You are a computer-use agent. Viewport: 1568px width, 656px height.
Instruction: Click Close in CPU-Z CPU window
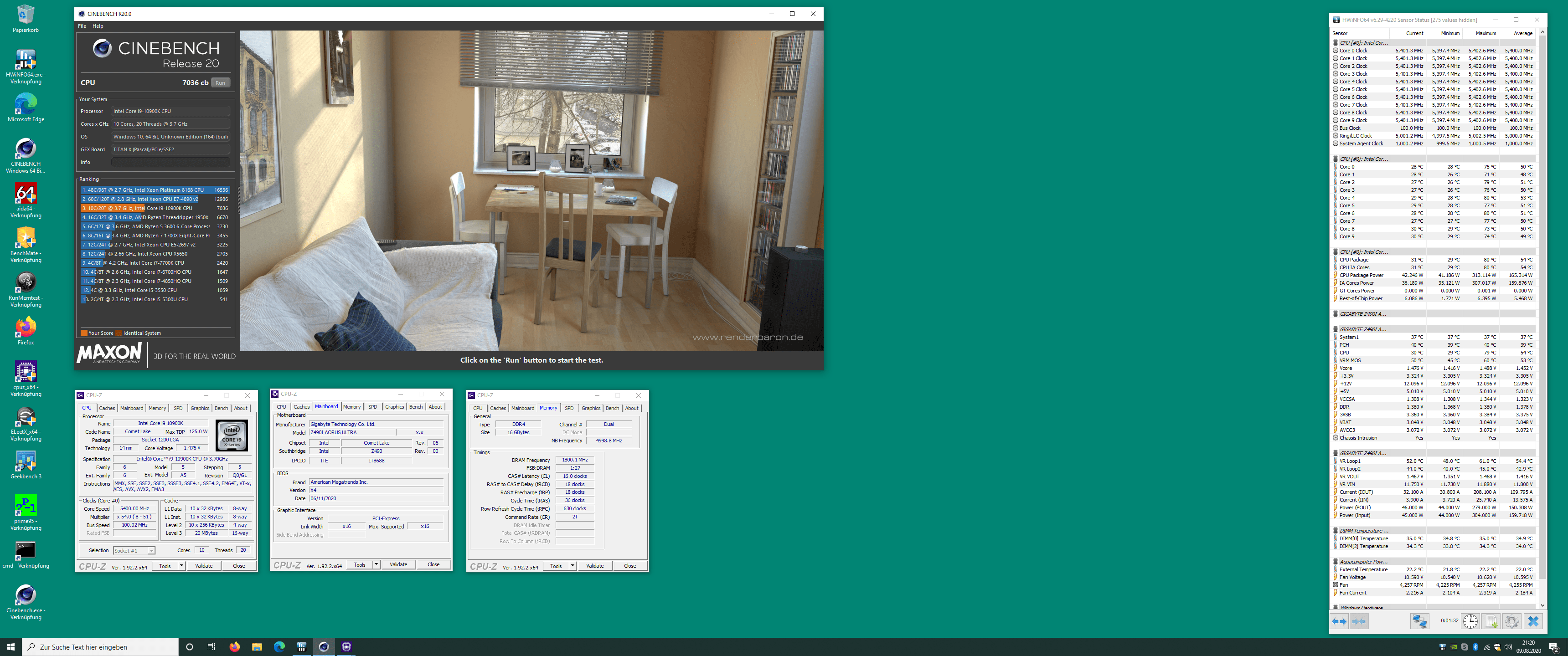pyautogui.click(x=238, y=566)
